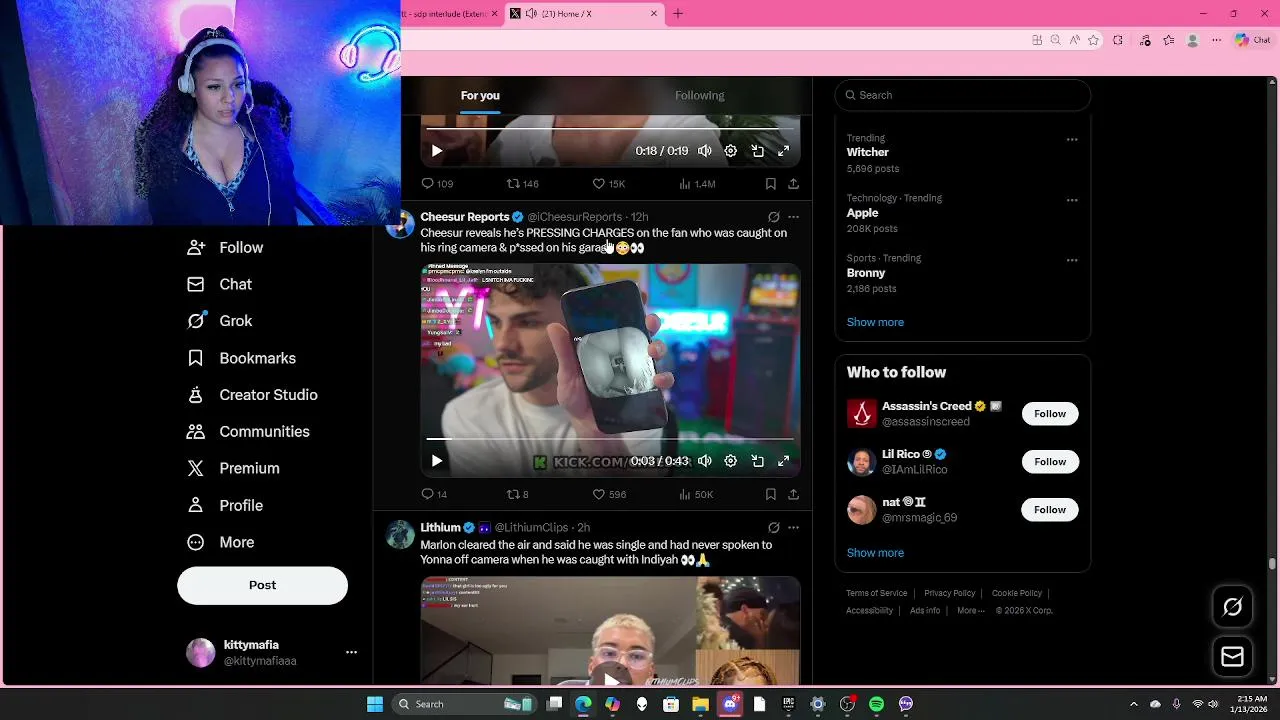This screenshot has height=720, width=1280.
Task: Expand the More item in sidebar
Action: coord(221,542)
